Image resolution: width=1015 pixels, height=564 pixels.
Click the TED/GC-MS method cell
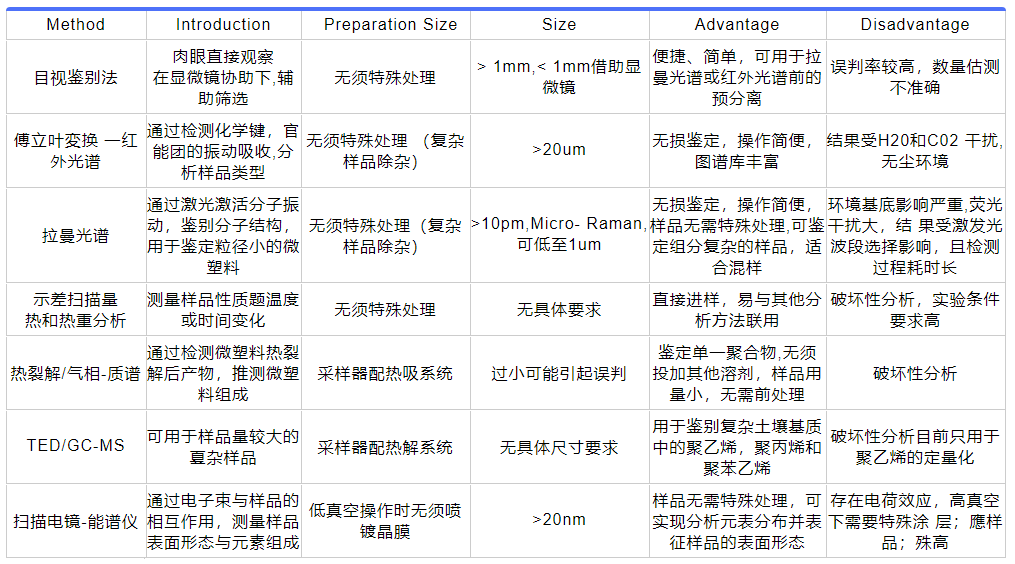(x=75, y=446)
